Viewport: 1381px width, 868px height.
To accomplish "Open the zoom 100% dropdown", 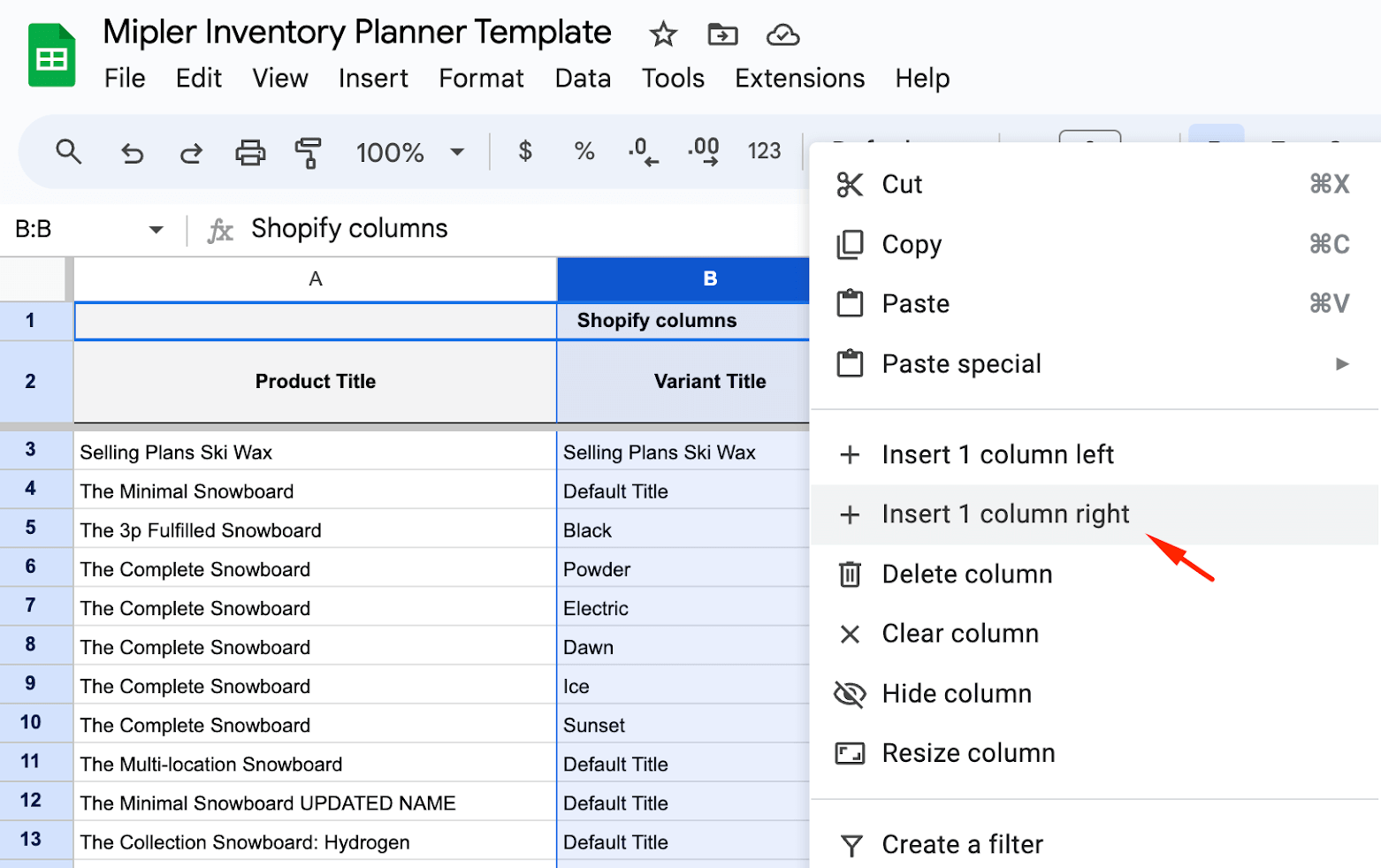I will [x=409, y=152].
